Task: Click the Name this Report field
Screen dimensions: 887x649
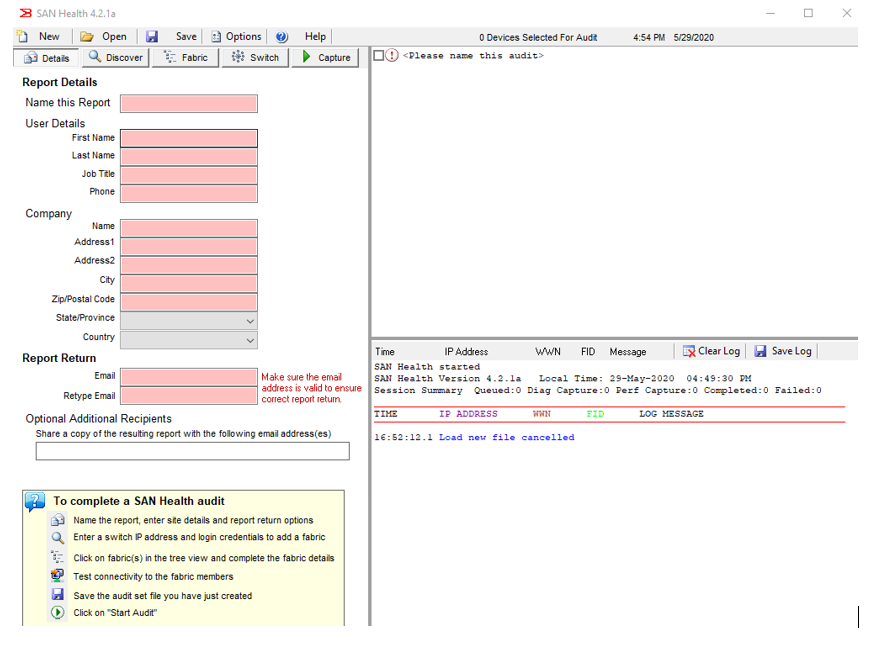Action: pos(189,103)
